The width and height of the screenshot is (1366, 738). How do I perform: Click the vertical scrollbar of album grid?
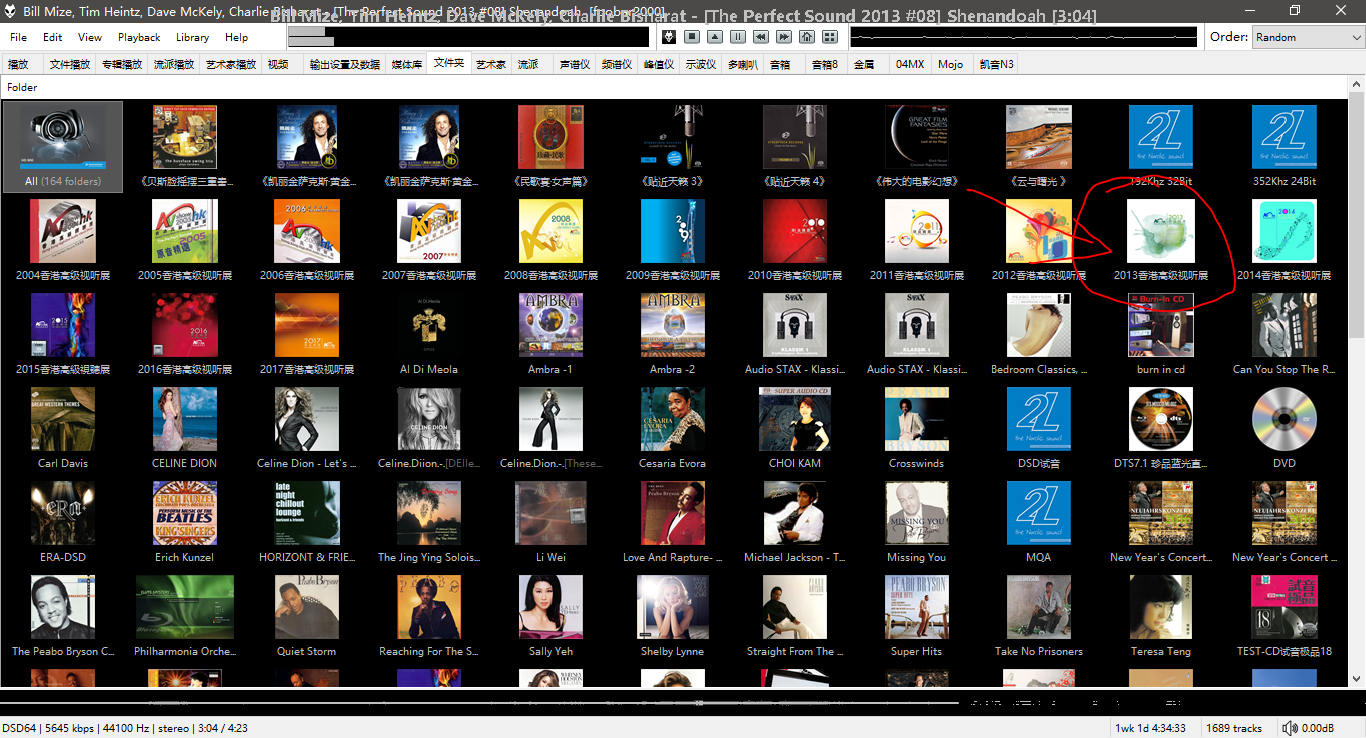[x=1357, y=400]
